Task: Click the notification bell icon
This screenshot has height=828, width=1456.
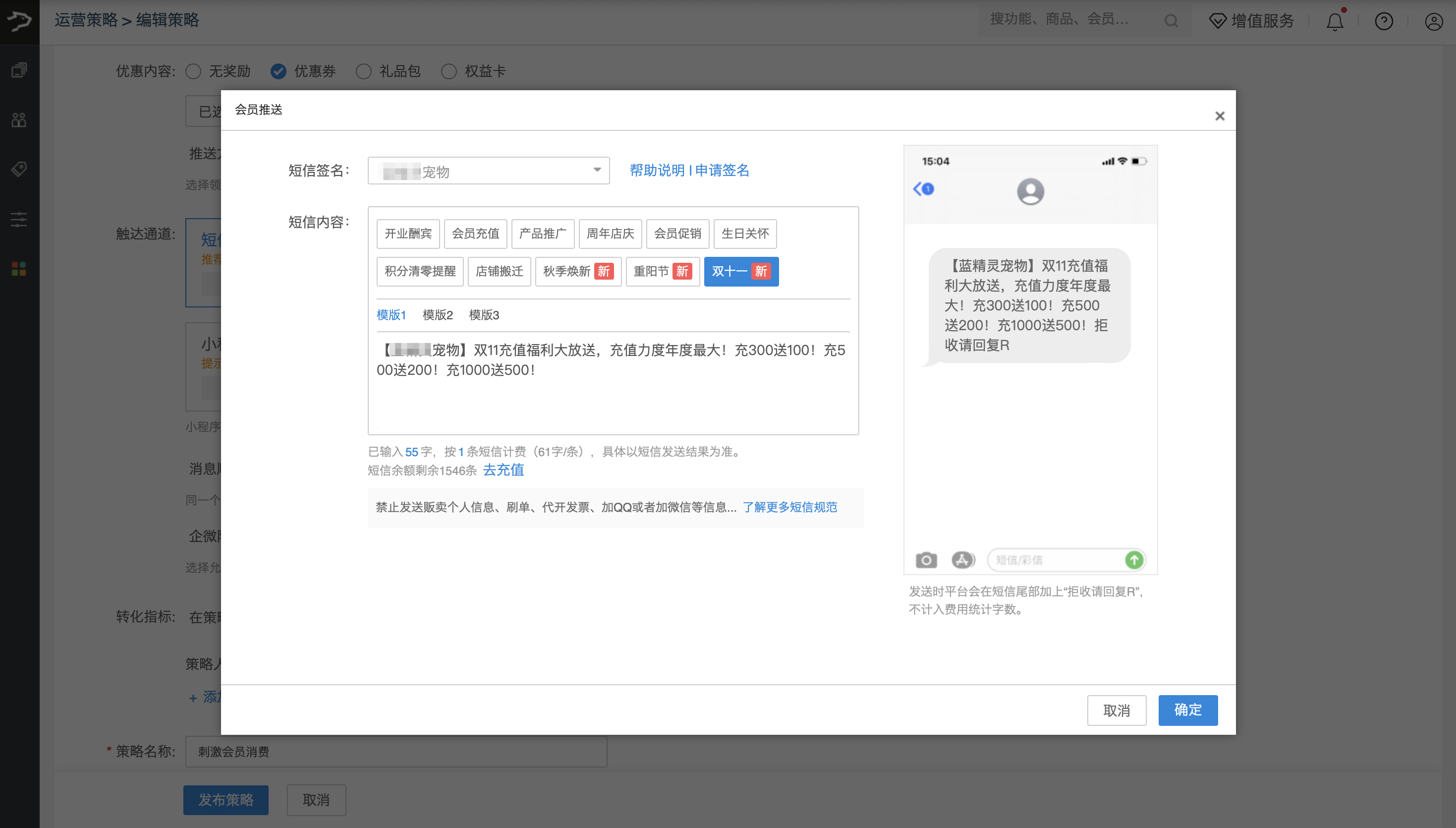Action: pyautogui.click(x=1335, y=22)
